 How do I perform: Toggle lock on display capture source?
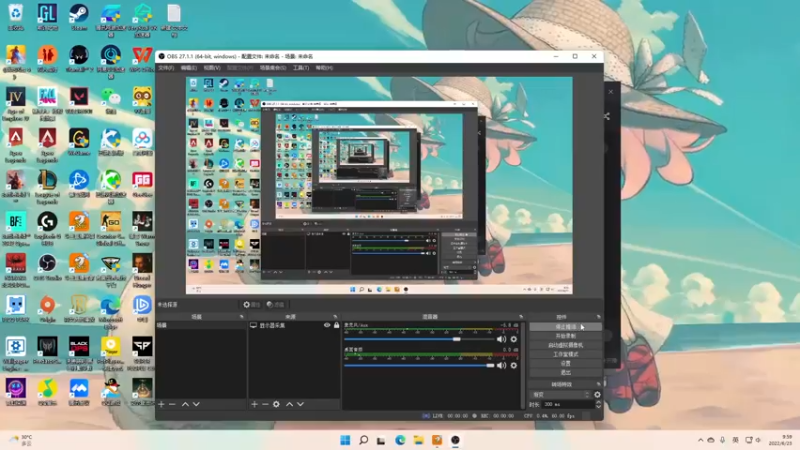tap(336, 325)
